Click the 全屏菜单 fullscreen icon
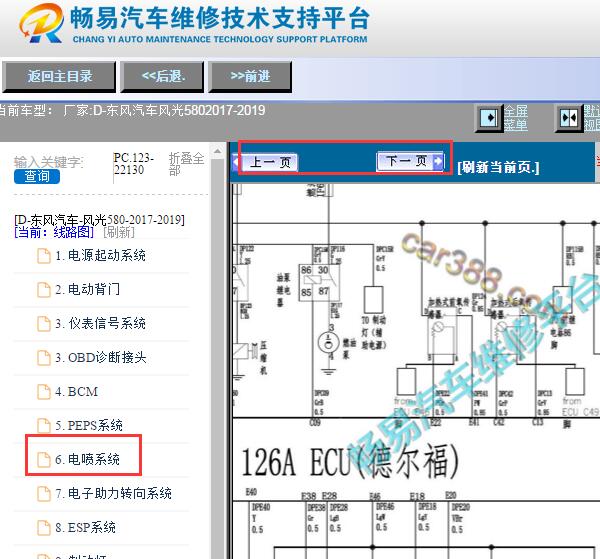Image resolution: width=600 pixels, height=559 pixels. (489, 117)
